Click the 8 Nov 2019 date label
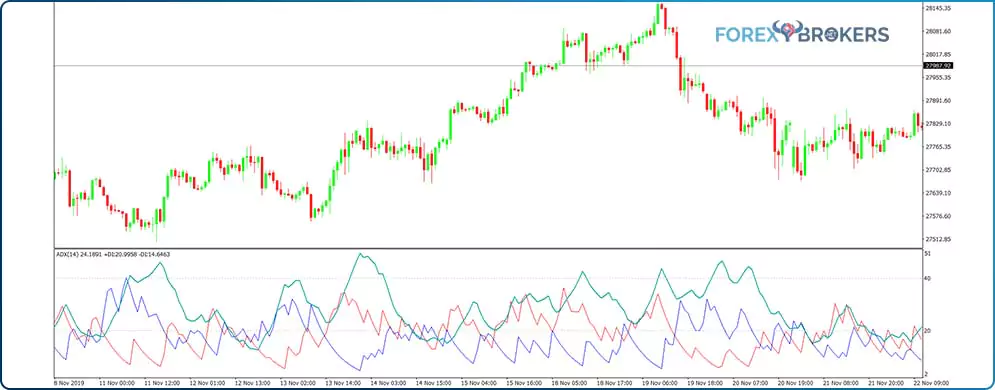995x390 pixels. [68, 383]
